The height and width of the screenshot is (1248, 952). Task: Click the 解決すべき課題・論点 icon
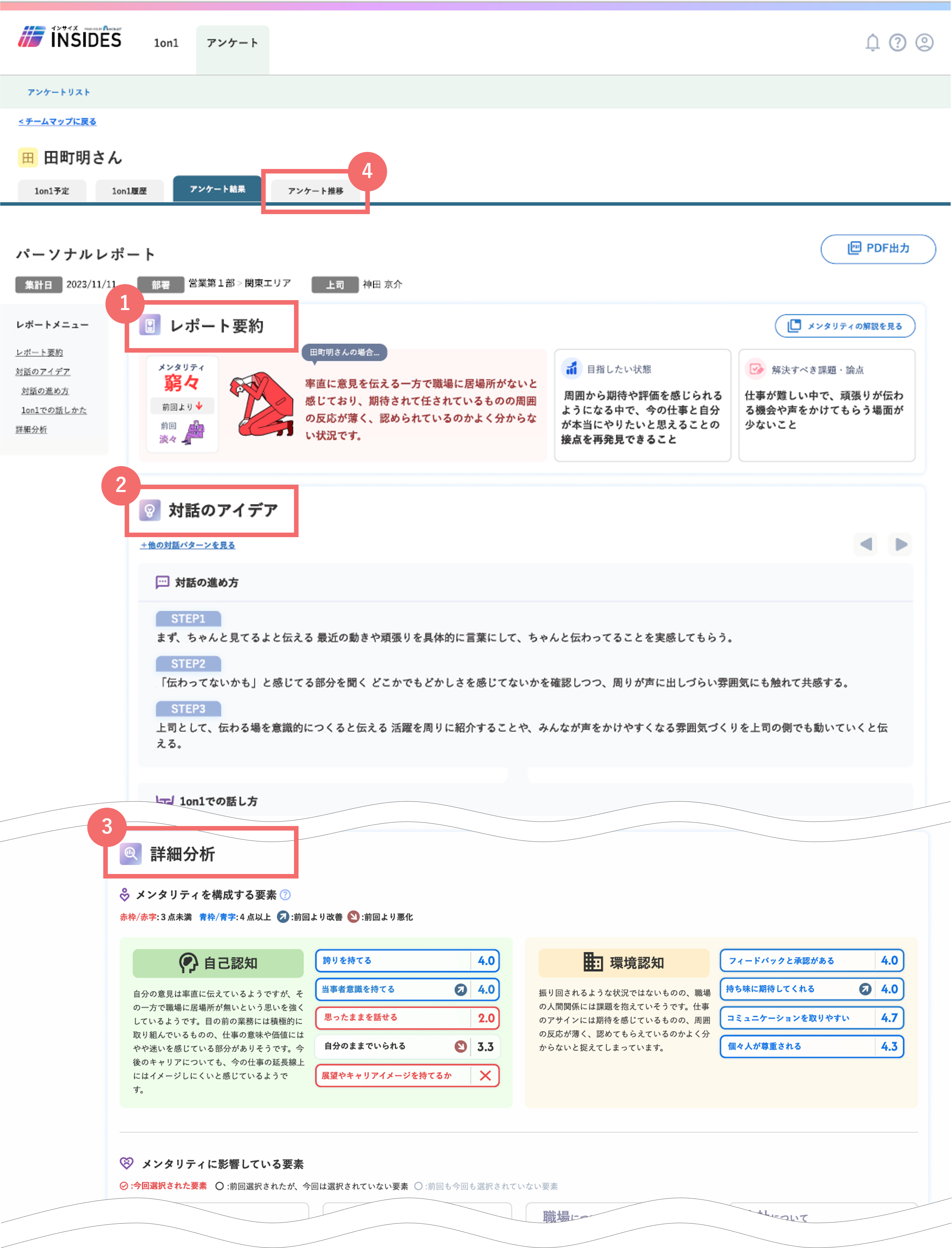[x=755, y=369]
